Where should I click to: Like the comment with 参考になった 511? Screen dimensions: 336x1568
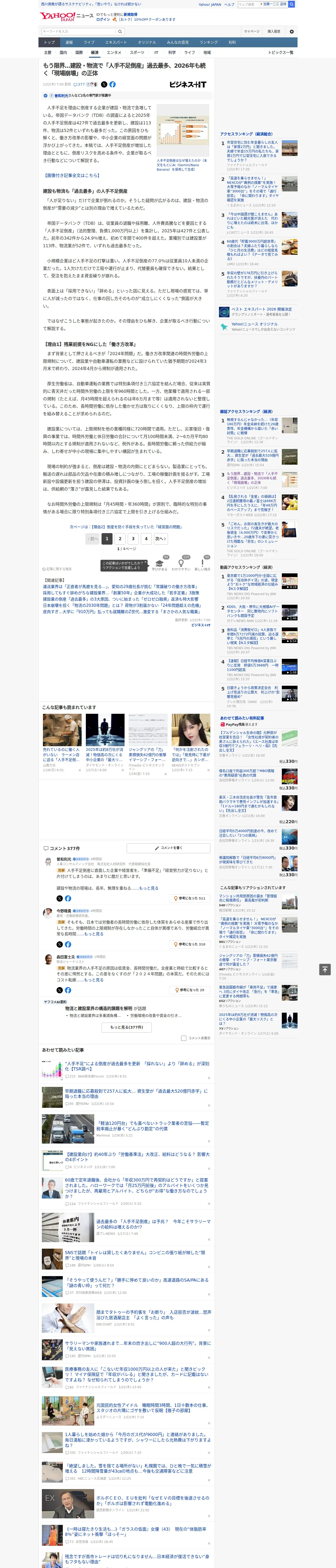coord(190,898)
